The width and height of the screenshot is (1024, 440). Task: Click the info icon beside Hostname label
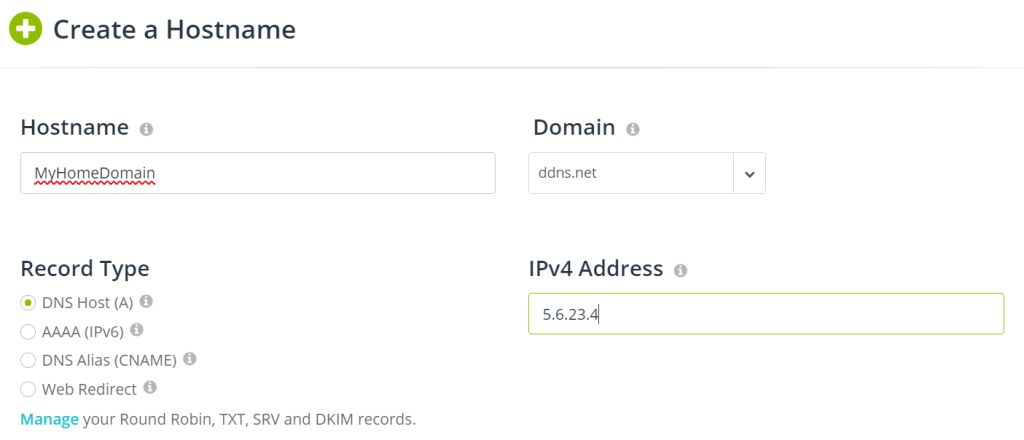(147, 130)
